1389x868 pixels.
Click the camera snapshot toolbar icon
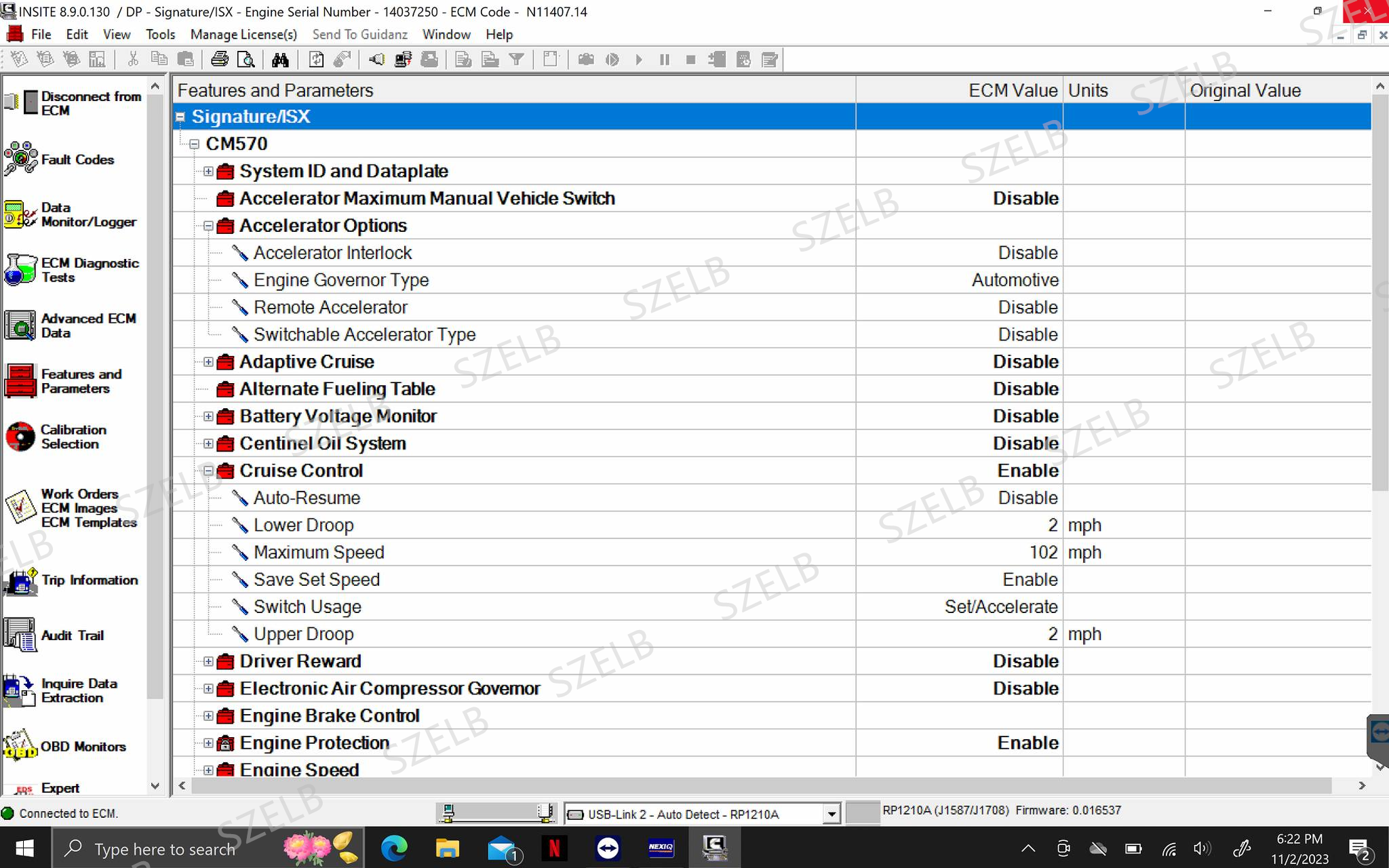tap(586, 60)
